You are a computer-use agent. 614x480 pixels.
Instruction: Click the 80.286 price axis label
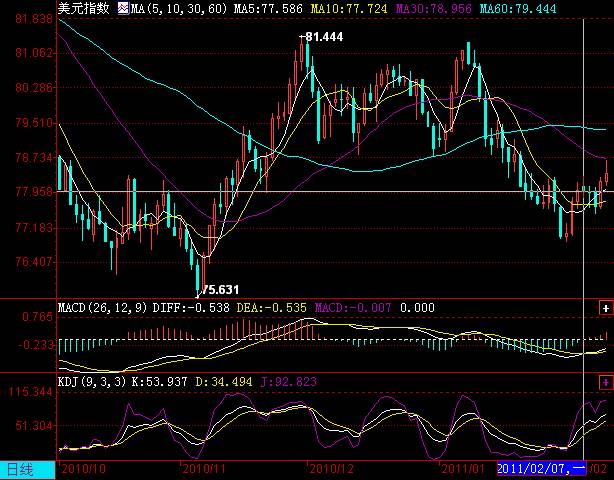point(34,87)
